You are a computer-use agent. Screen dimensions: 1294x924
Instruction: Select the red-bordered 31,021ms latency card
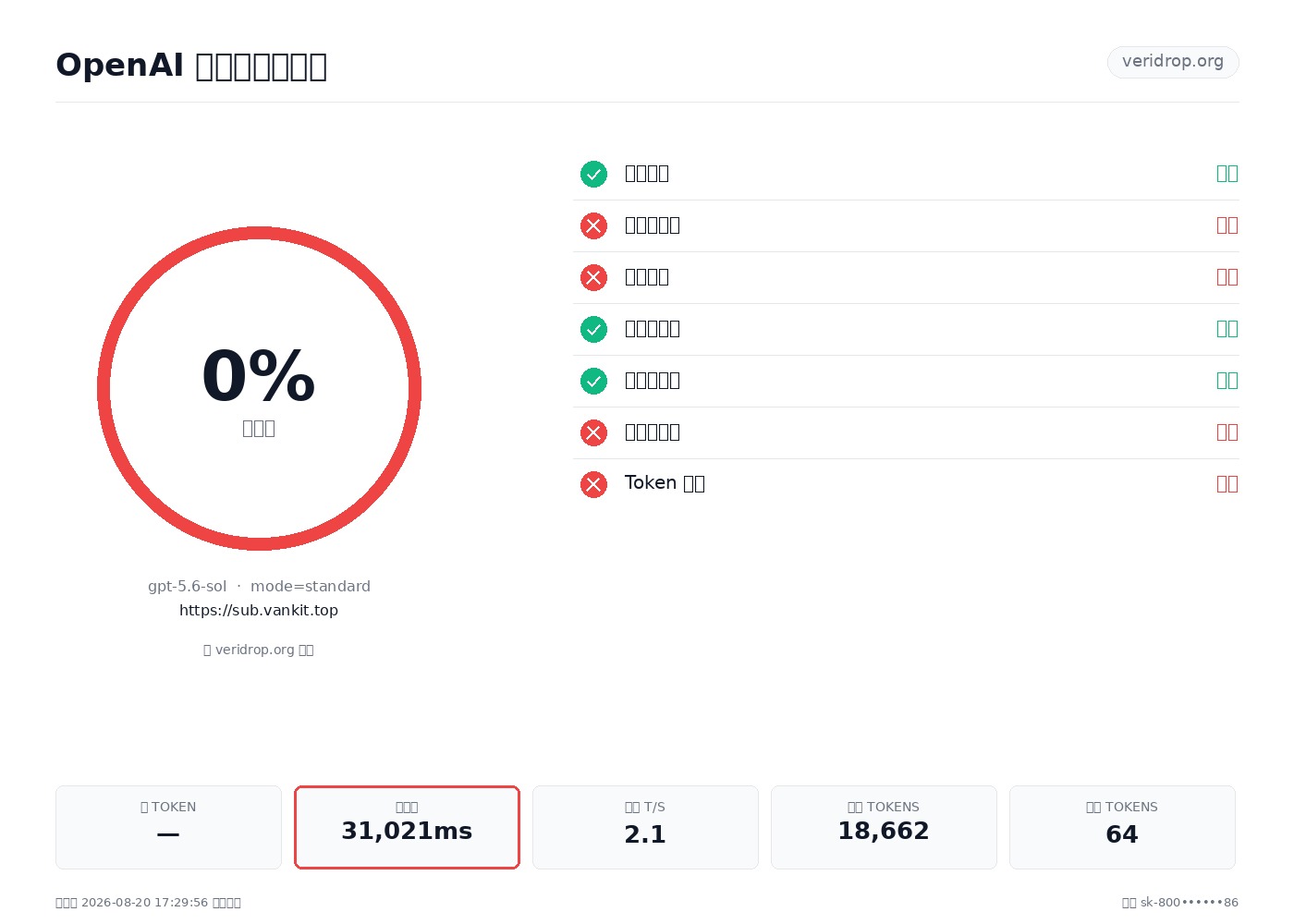[407, 827]
